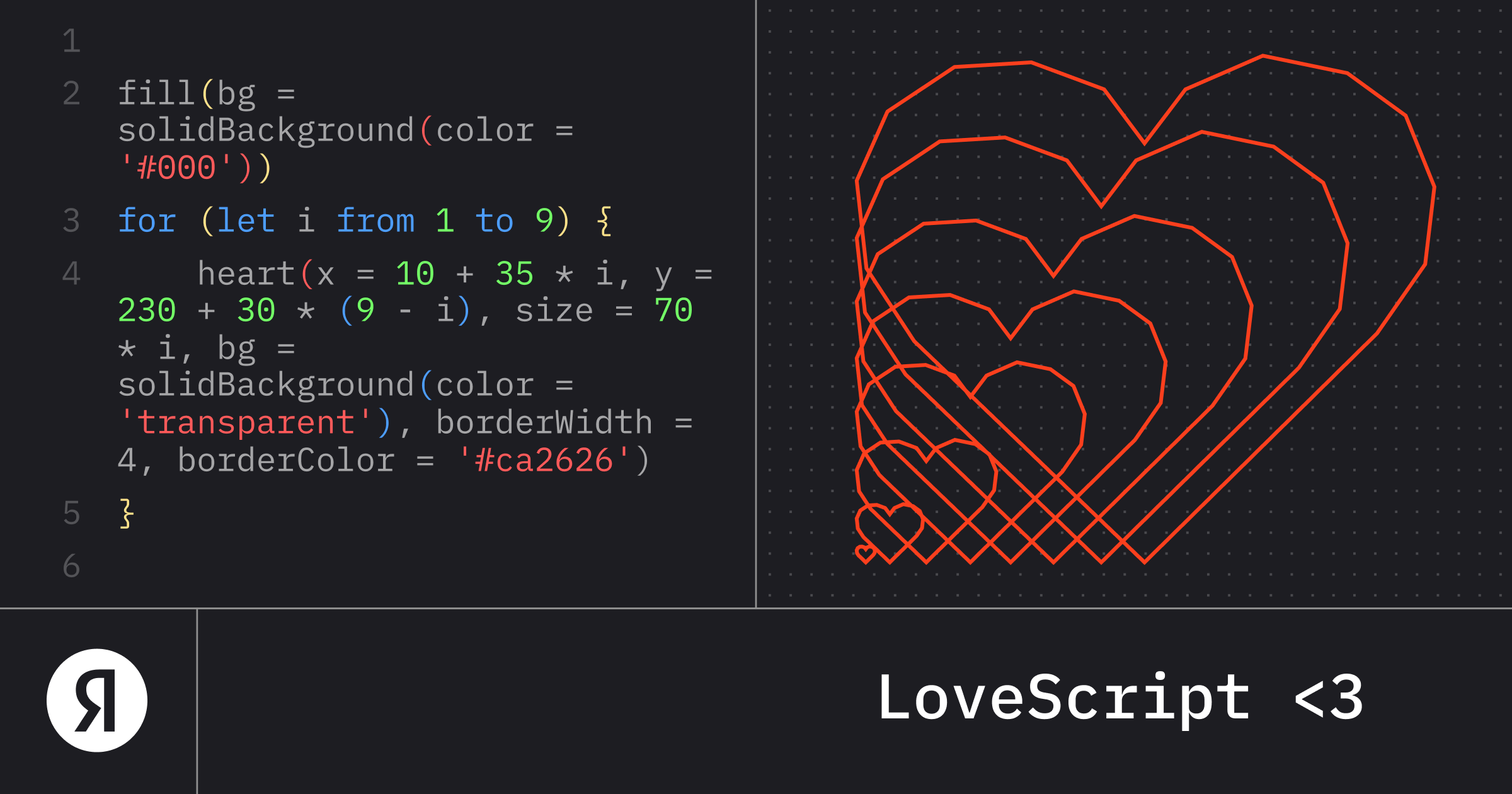The image size is (1512, 794).
Task: Click the opening curly brace after the loop header
Action: pyautogui.click(x=604, y=221)
